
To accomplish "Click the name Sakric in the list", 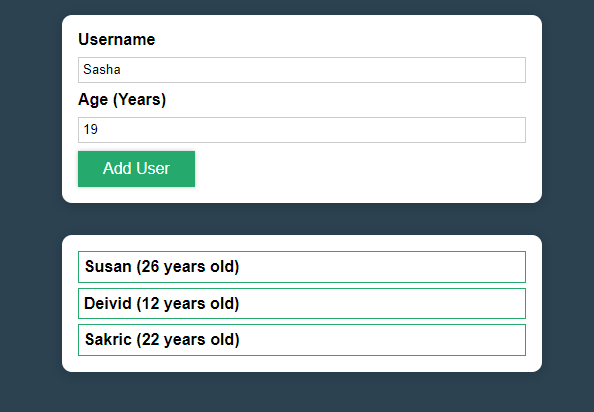I will coord(108,340).
